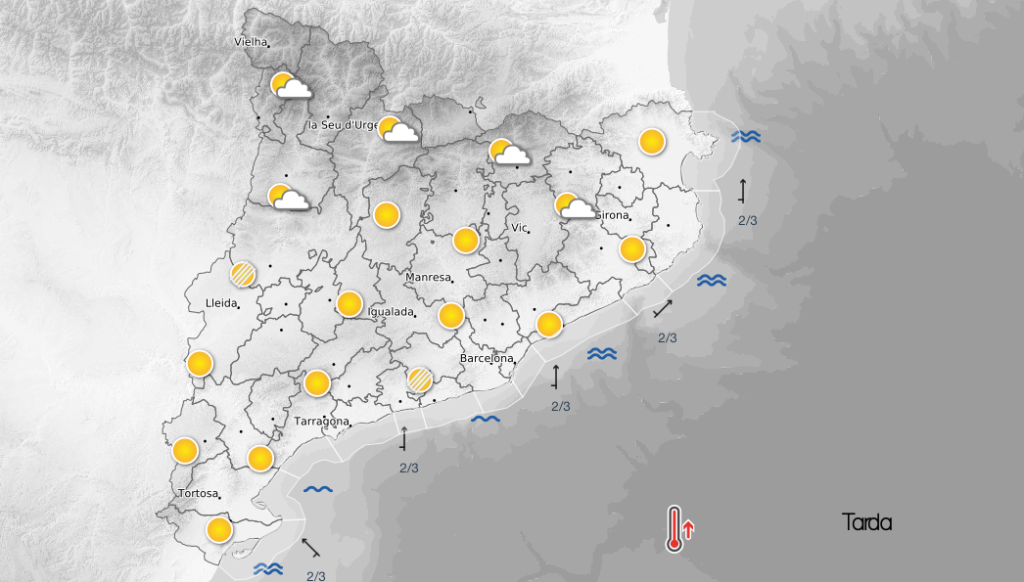Click the sun icon next to Igualada
The image size is (1024, 582).
tap(349, 304)
